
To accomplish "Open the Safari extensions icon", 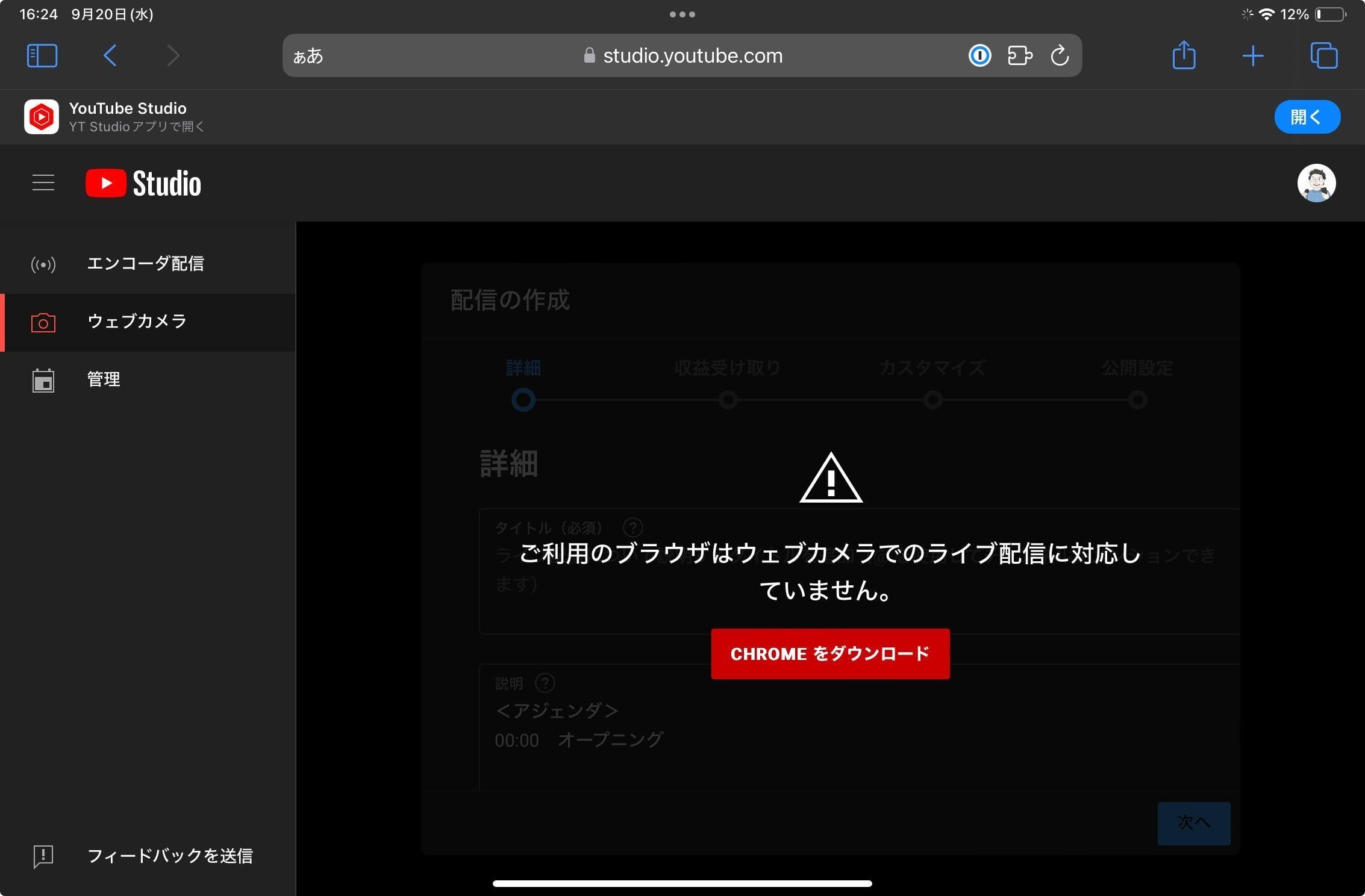I will coord(1020,56).
